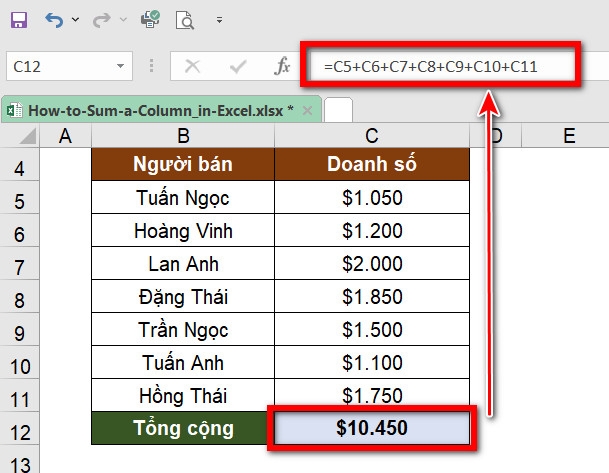Click the formula bar grip dots handle

coord(151,66)
